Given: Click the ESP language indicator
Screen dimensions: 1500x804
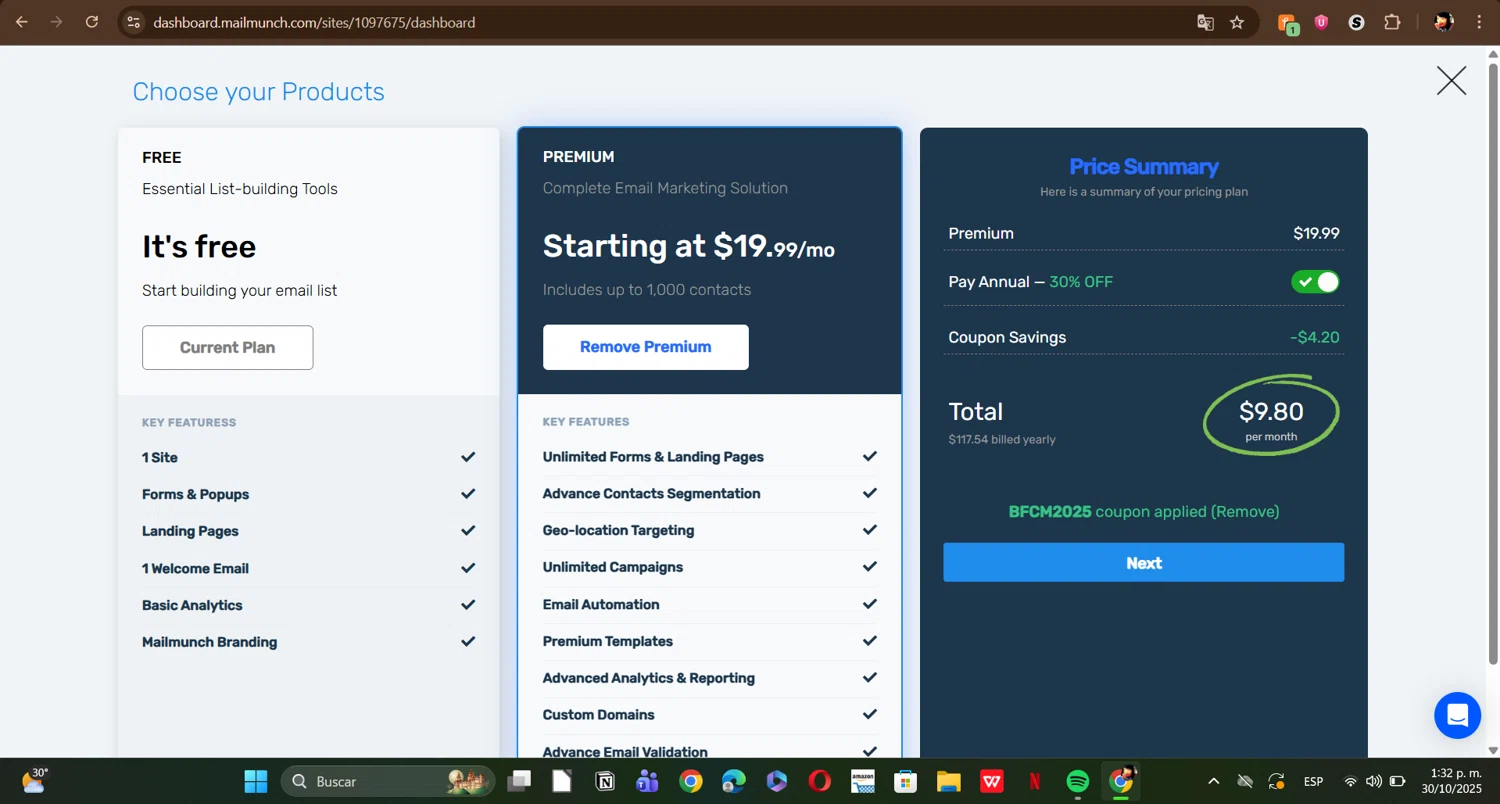Looking at the screenshot, I should (1313, 781).
